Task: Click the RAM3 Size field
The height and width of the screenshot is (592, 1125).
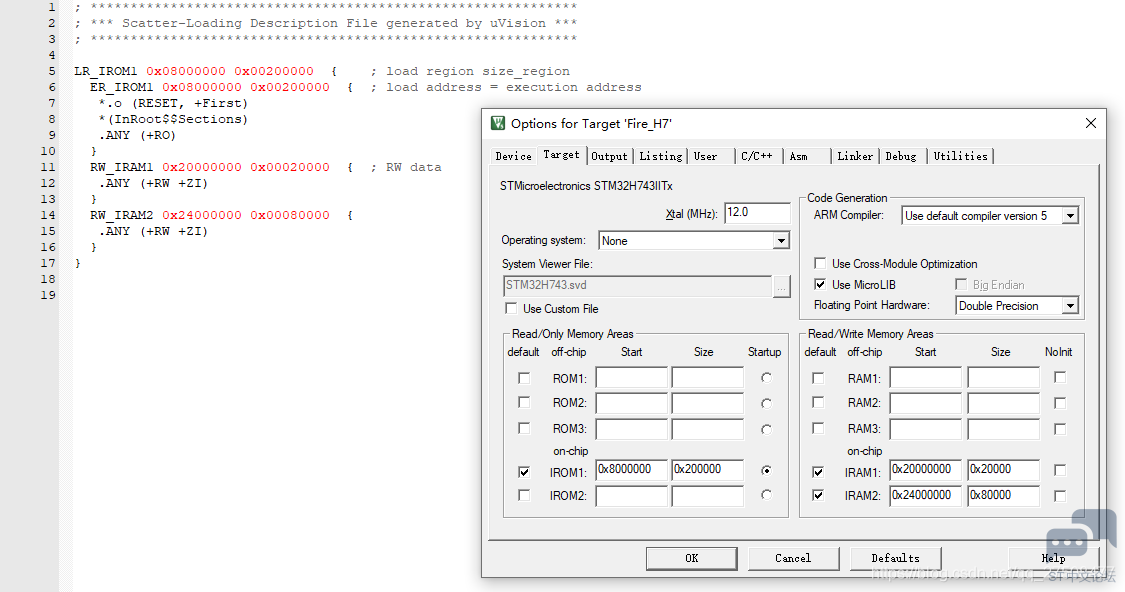Action: coord(1003,429)
